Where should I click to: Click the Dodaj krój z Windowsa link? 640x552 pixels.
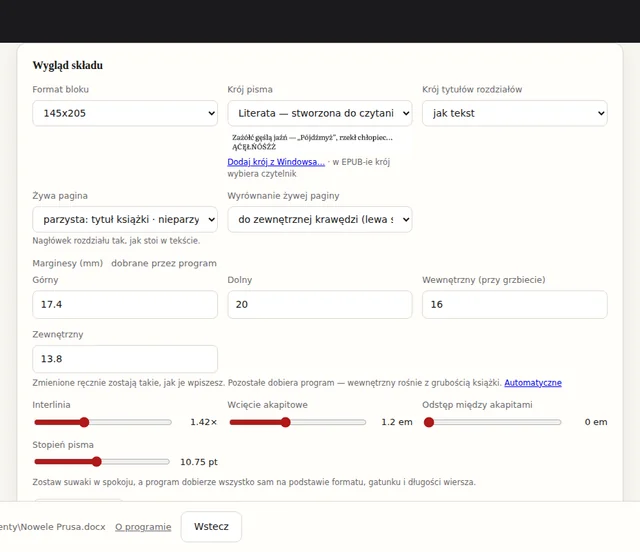click(276, 162)
